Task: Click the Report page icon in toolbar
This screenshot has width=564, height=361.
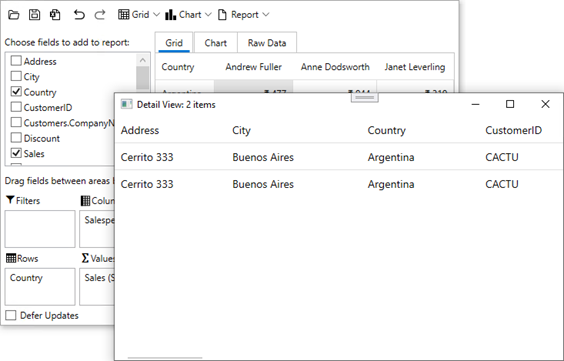Action: coord(222,15)
